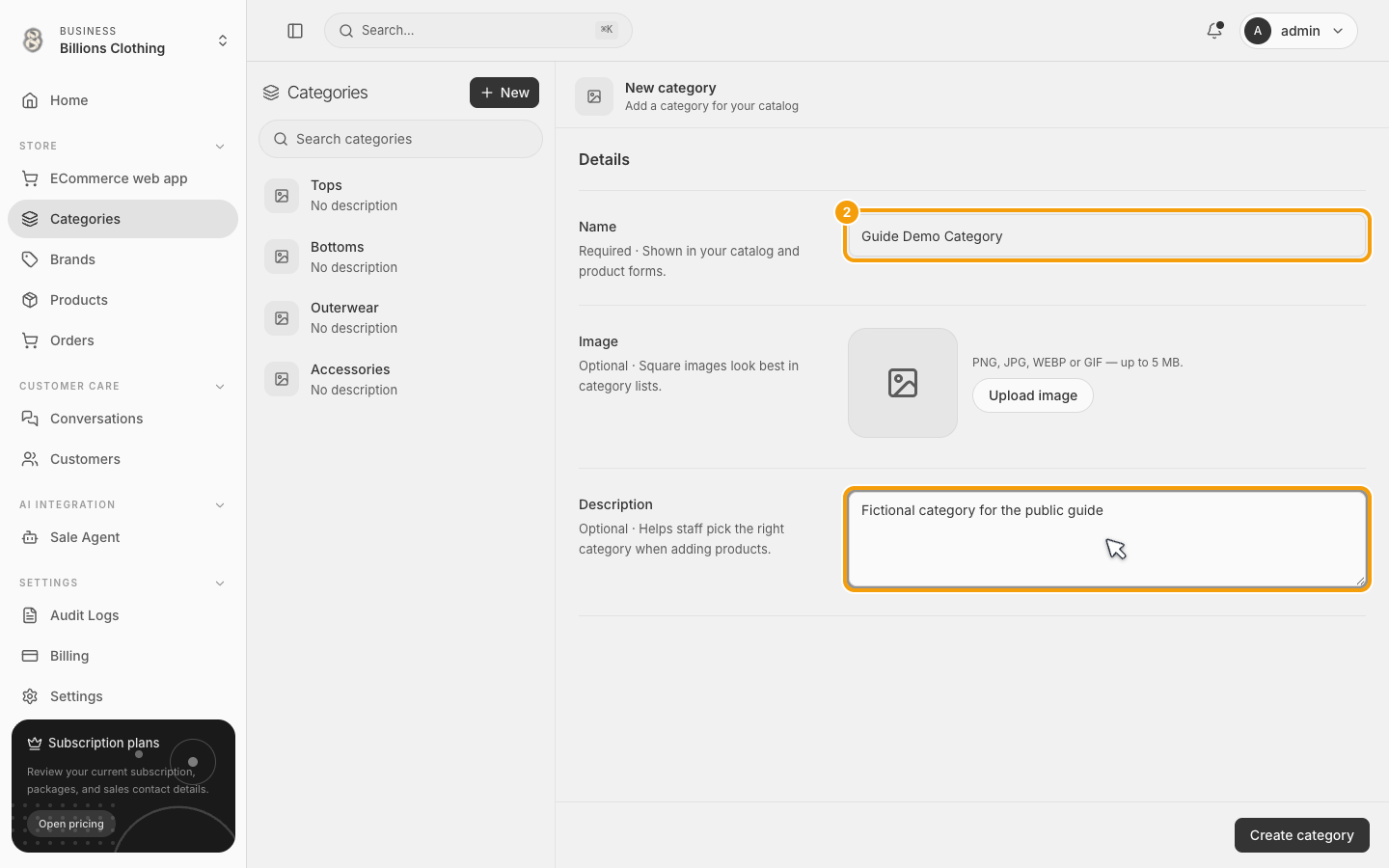Click the Customers people icon
This screenshot has width=1389, height=868.
(x=30, y=459)
